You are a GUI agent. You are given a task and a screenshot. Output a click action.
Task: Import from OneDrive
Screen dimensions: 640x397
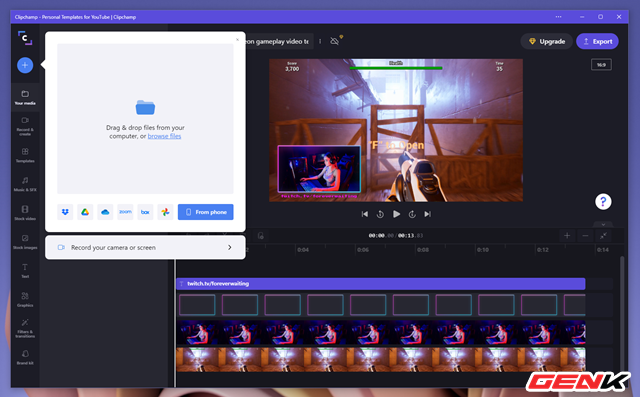coord(105,212)
